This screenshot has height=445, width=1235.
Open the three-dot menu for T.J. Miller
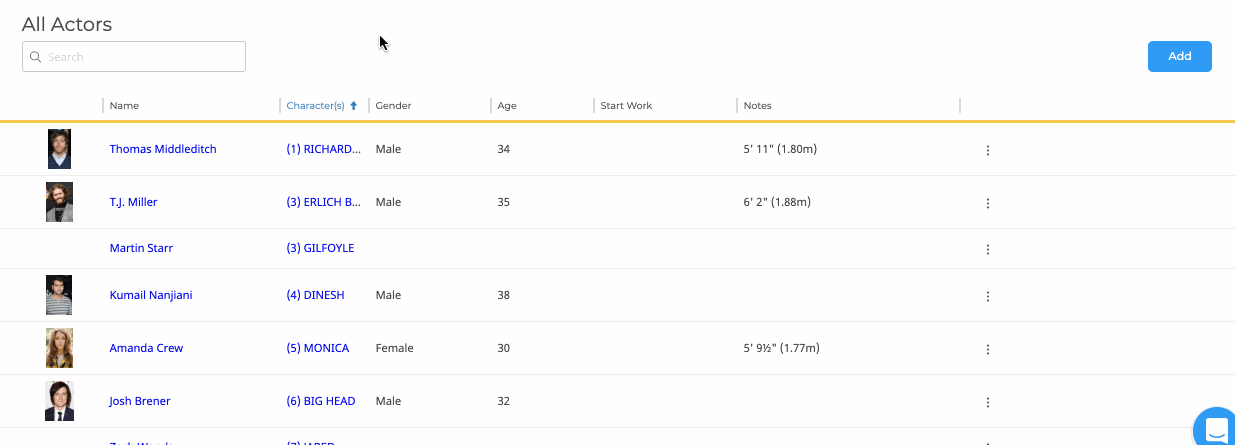(987, 203)
